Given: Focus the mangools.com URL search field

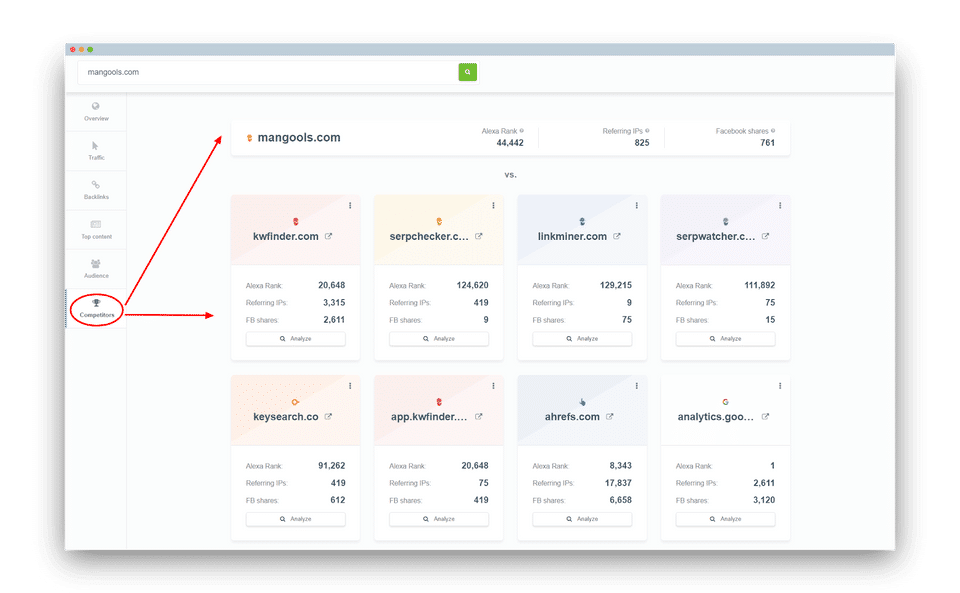Looking at the screenshot, I should pyautogui.click(x=268, y=72).
